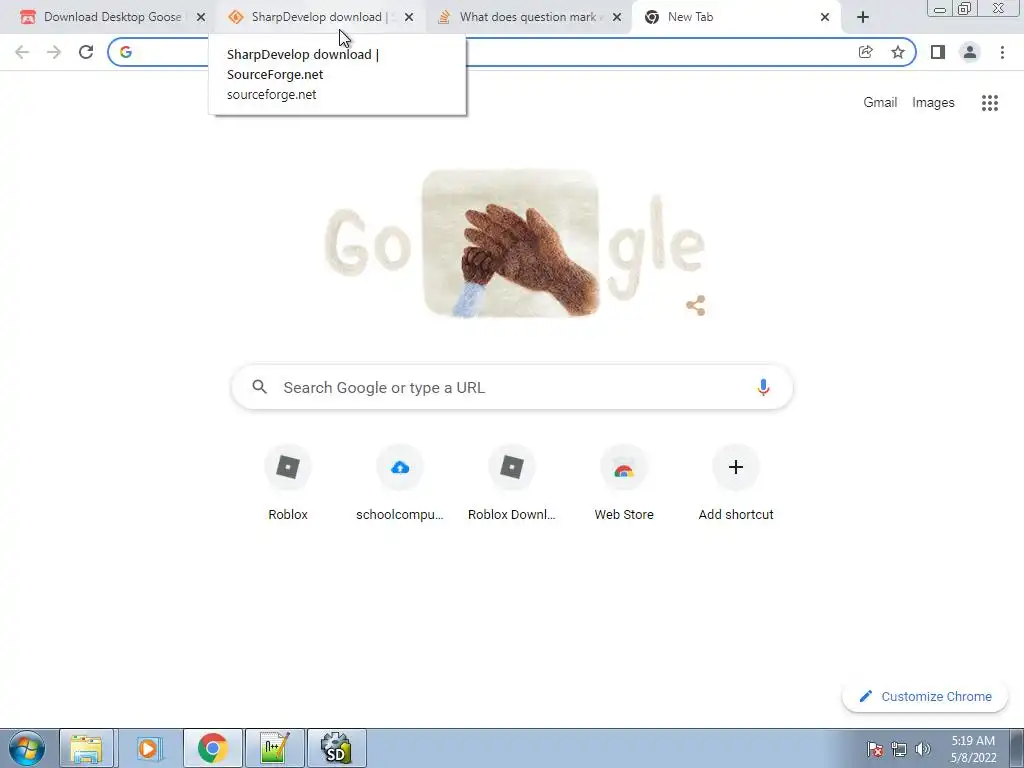1024x768 pixels.
Task: Open the SharpDevelop SD taskbar icon
Action: pos(336,748)
